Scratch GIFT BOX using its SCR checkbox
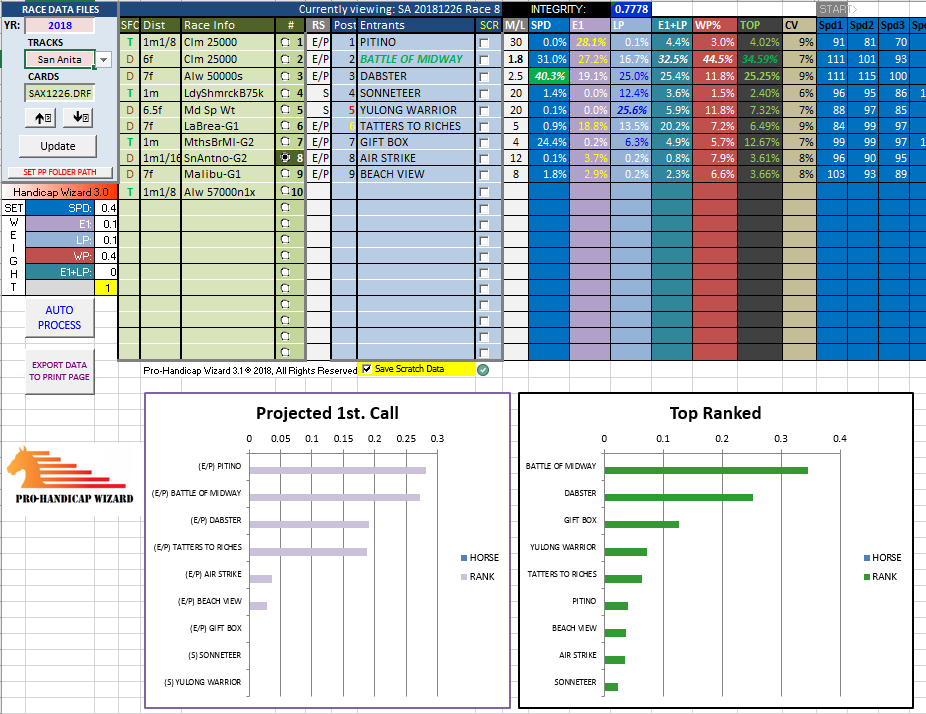 [x=485, y=142]
